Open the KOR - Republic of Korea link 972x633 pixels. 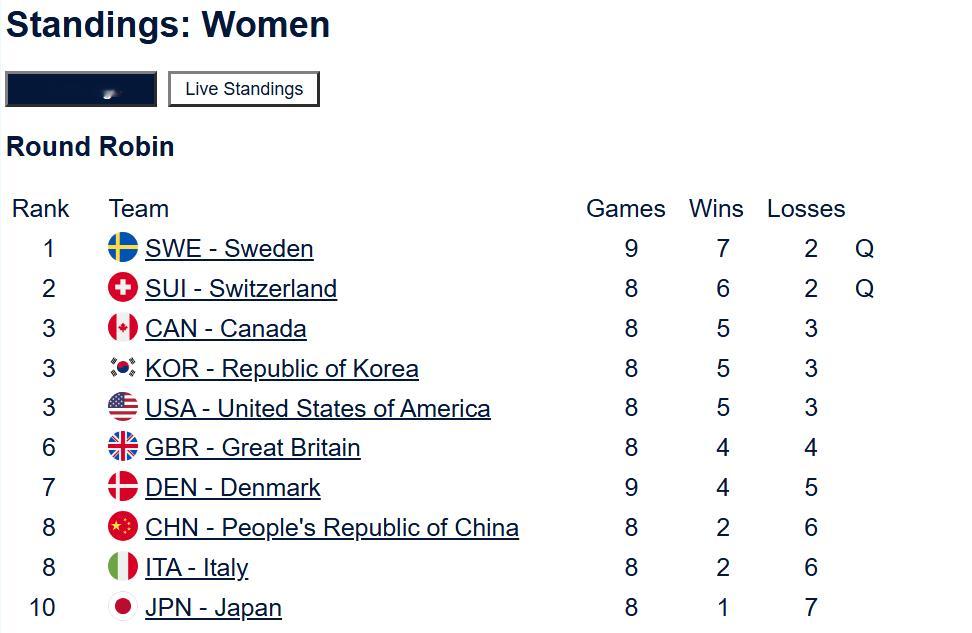pyautogui.click(x=282, y=369)
